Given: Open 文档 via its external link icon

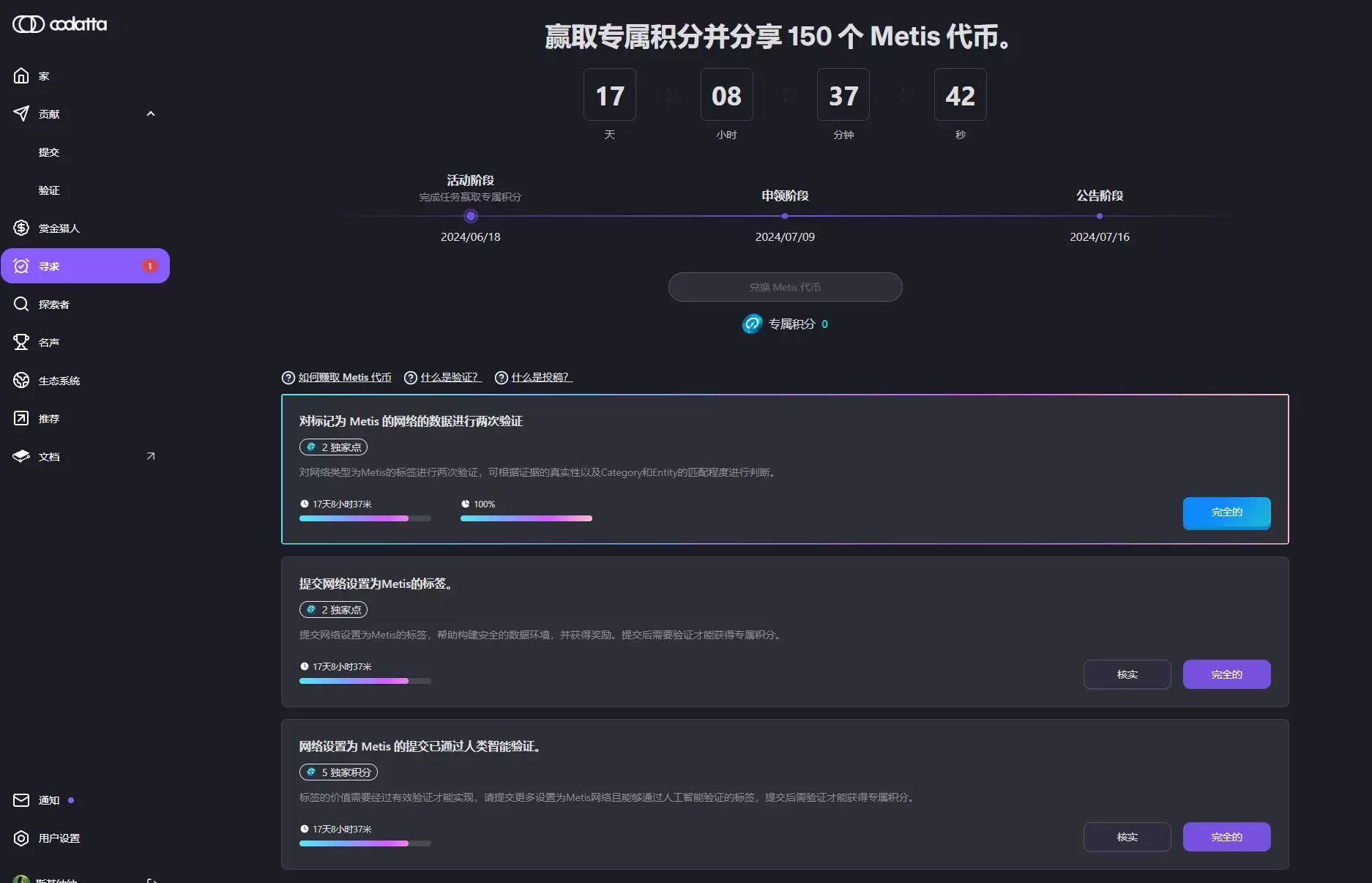Looking at the screenshot, I should [x=150, y=455].
